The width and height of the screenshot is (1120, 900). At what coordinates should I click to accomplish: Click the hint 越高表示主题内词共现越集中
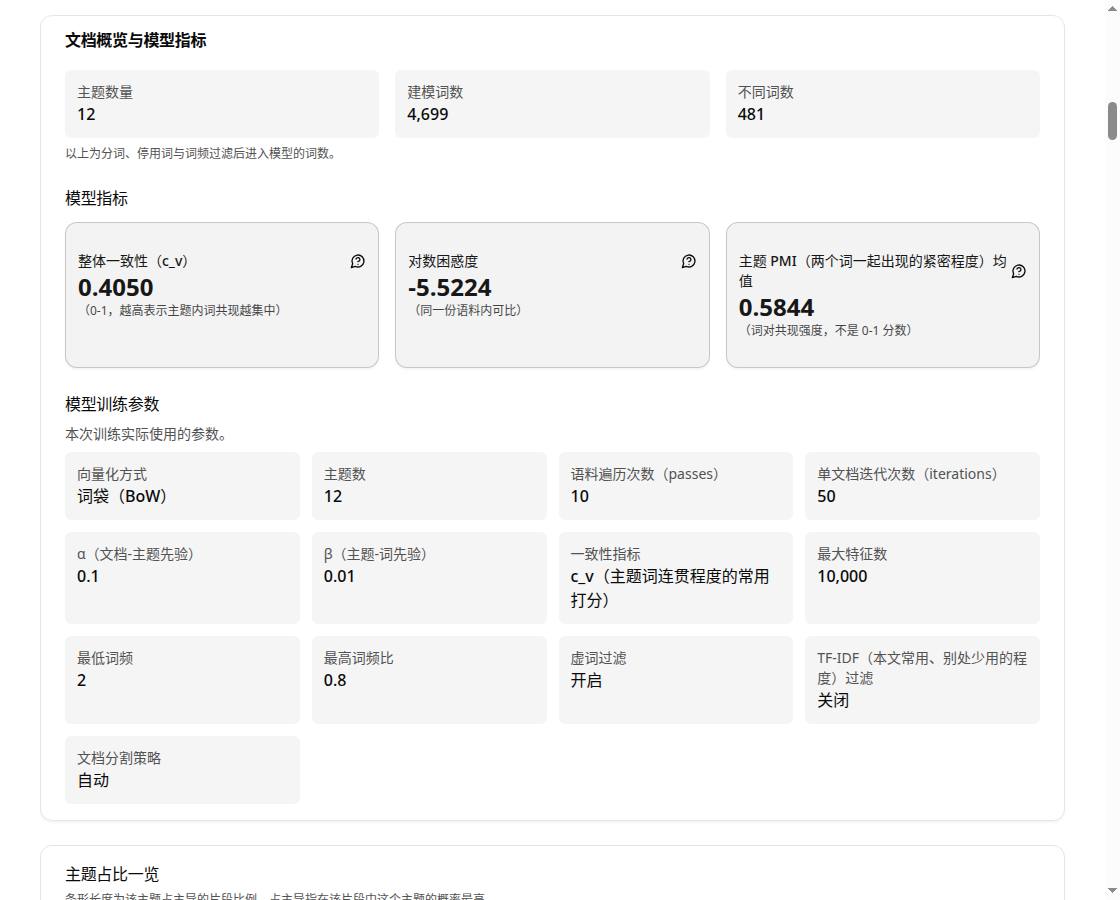click(x=182, y=311)
